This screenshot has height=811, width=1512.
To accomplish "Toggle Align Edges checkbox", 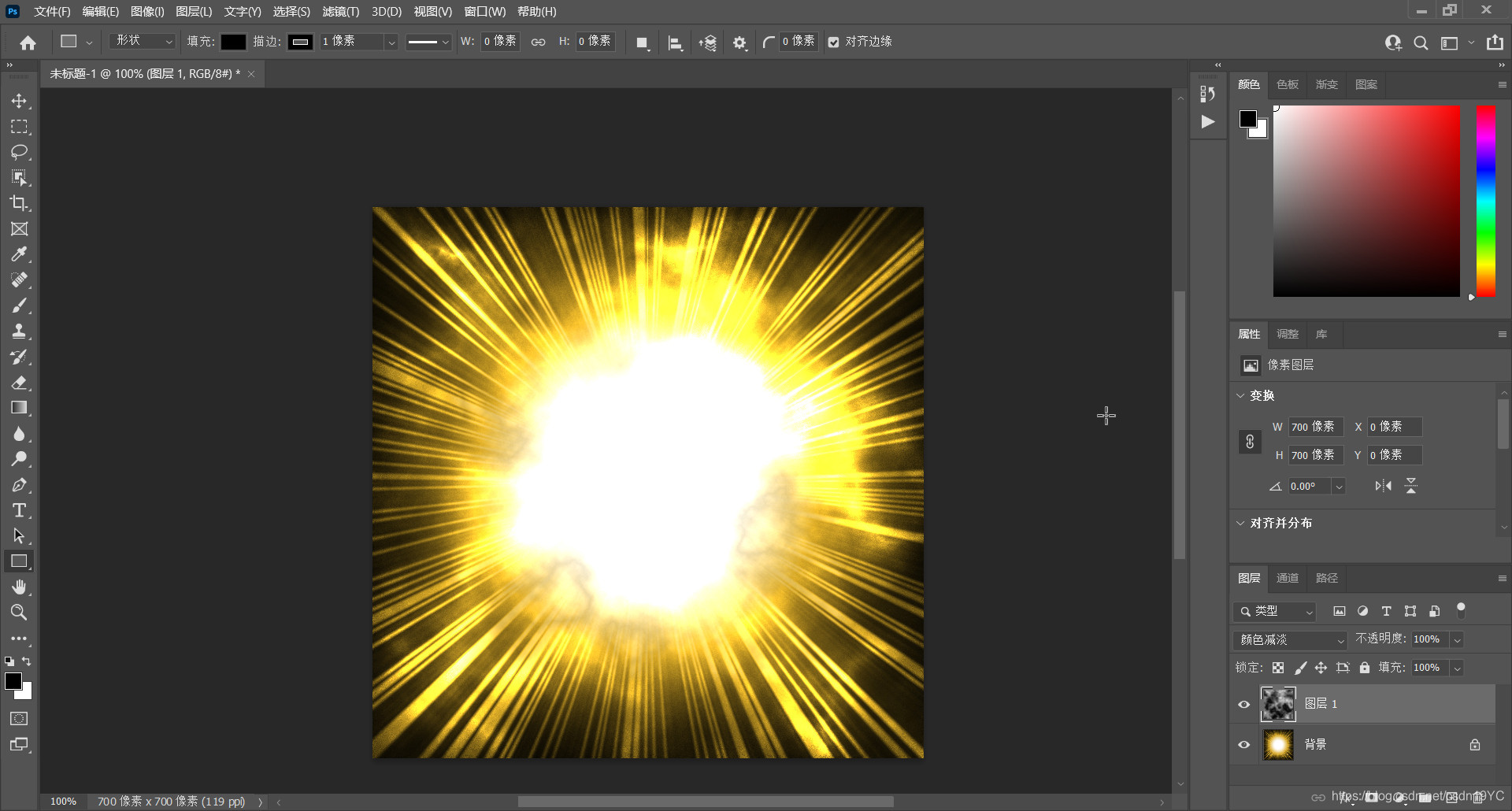I will pyautogui.click(x=833, y=42).
